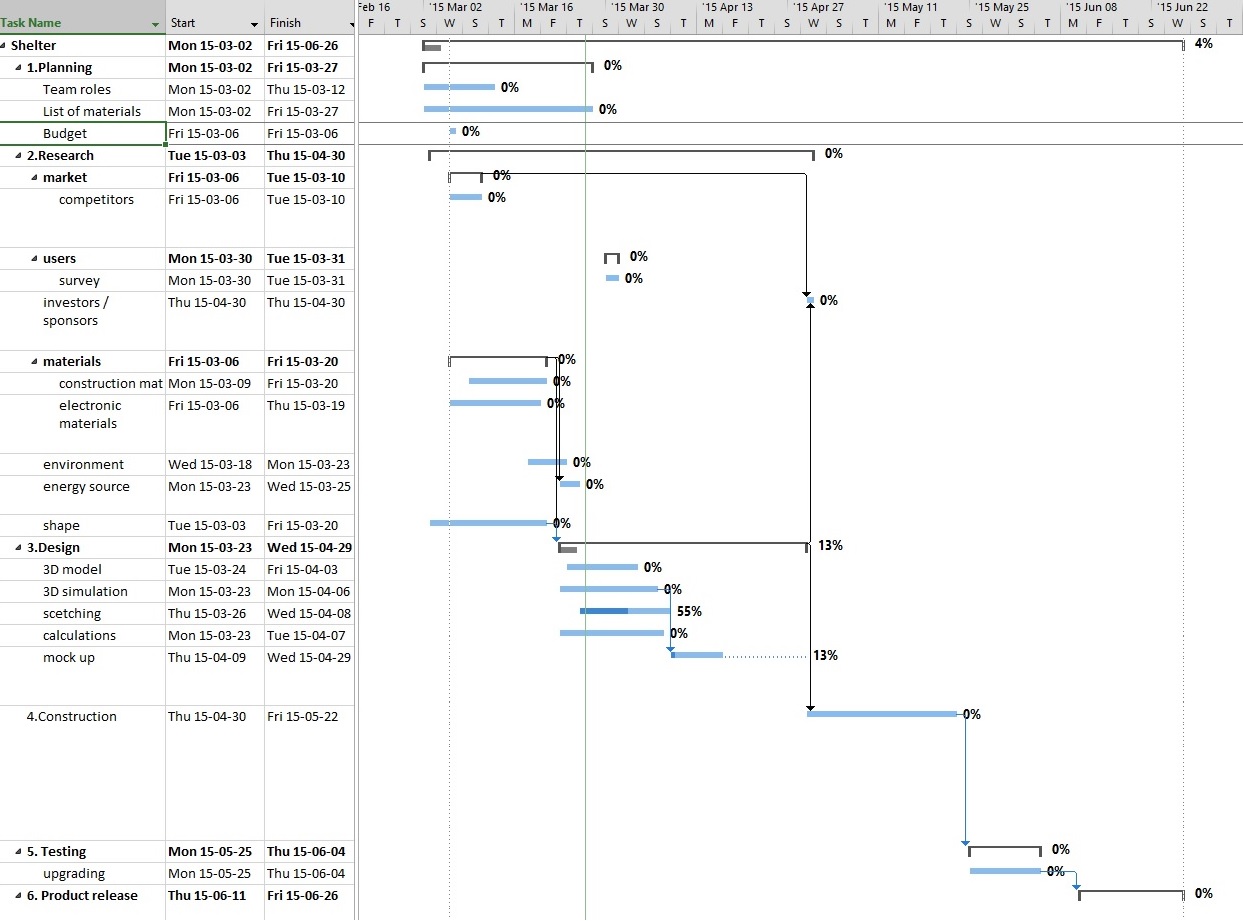
Task: Select the electronic materials task name
Action: [90, 414]
